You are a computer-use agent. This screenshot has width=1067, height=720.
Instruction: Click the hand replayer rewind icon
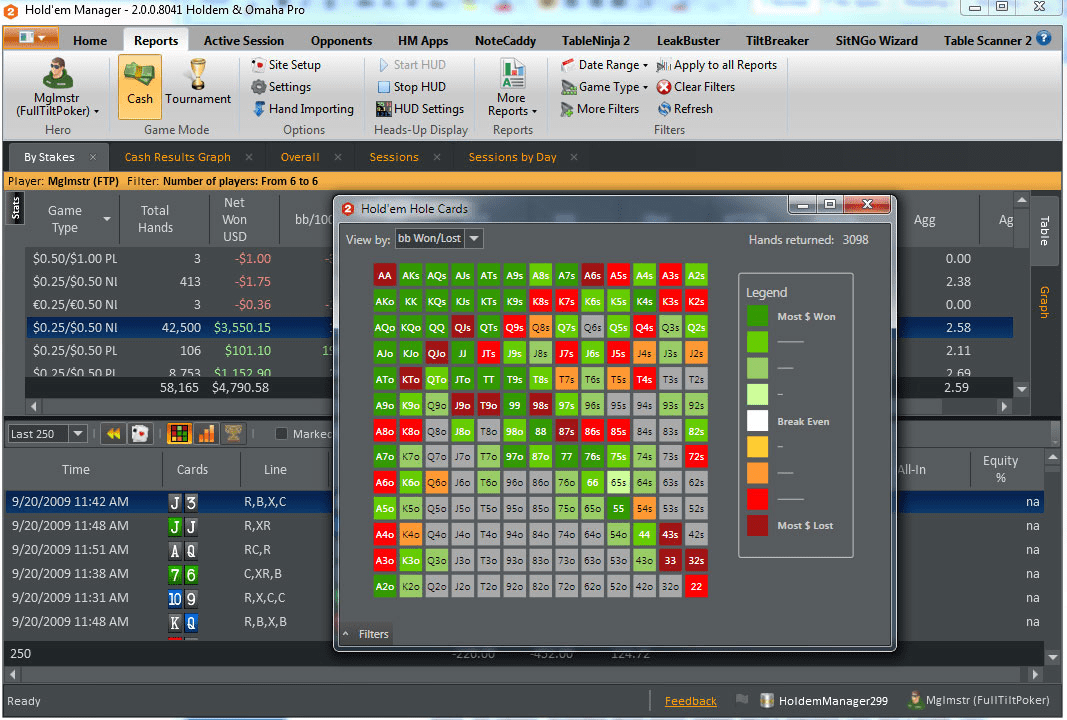[113, 433]
